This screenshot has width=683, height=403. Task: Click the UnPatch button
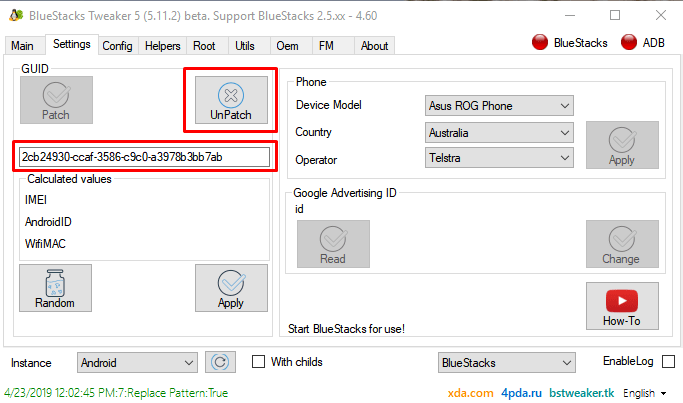click(x=231, y=100)
